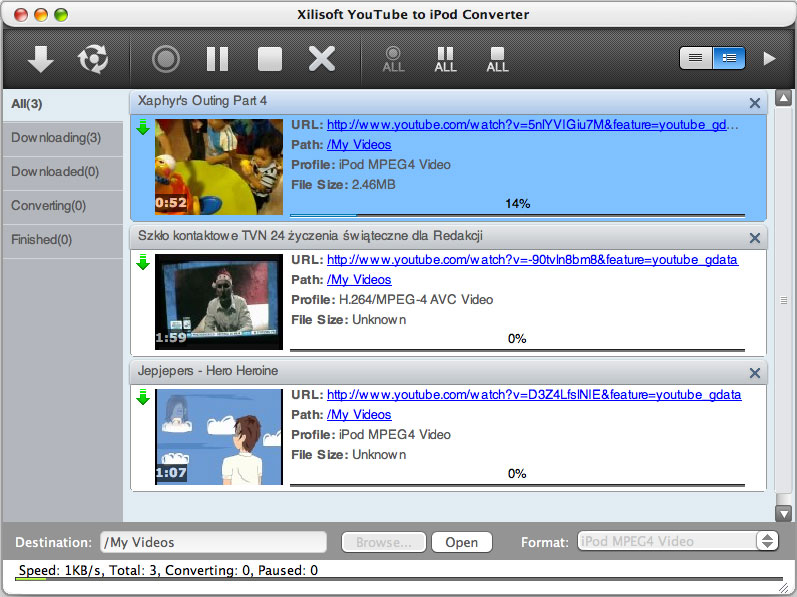Click the convert circular arrows icon
Viewport: 797px width, 597px height.
click(93, 59)
